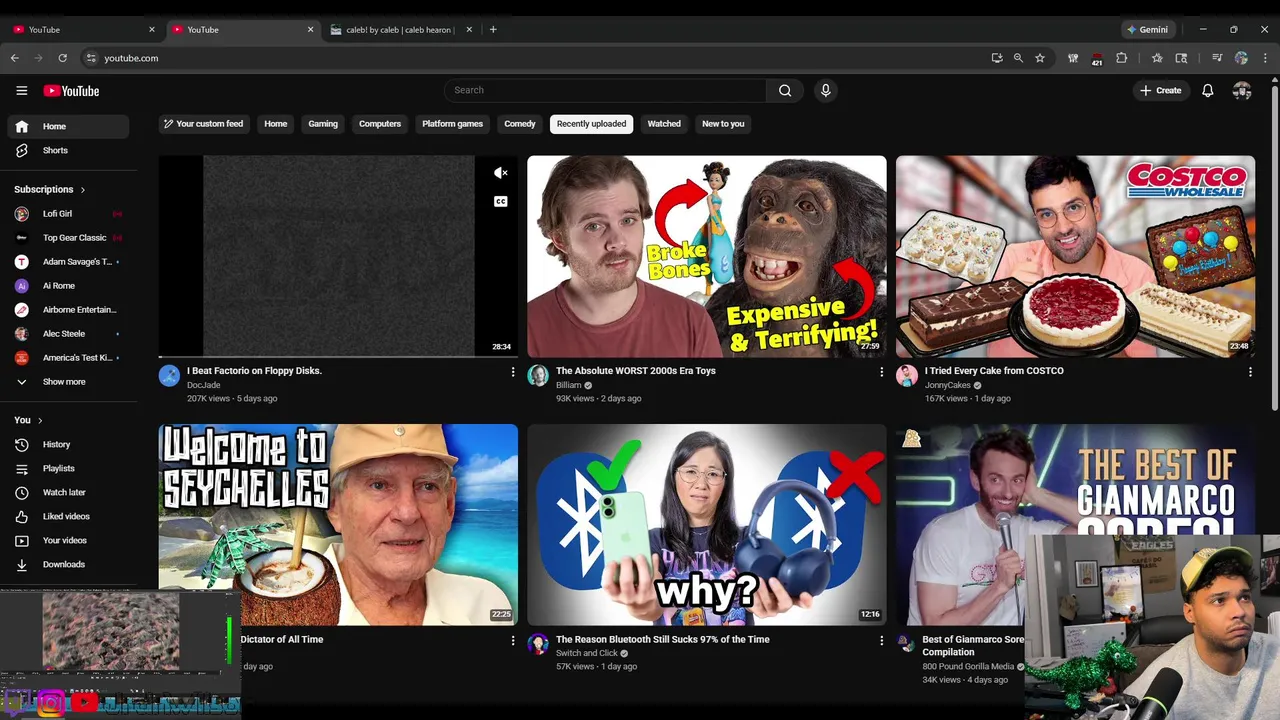Screen dimensions: 1280x720
Task: Open the DocJade channel link
Action: click(x=203, y=385)
